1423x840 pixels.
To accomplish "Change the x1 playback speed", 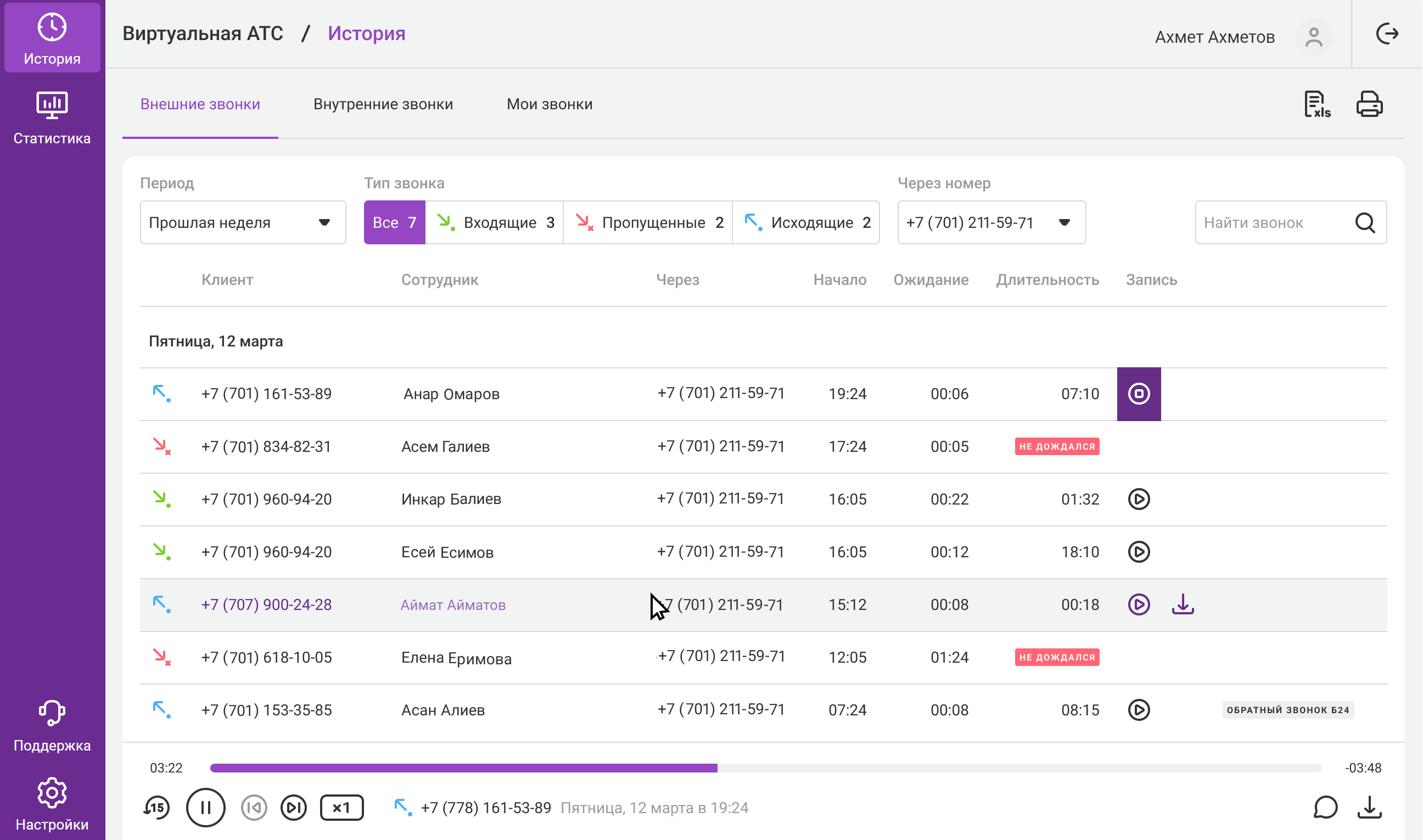I will point(342,808).
